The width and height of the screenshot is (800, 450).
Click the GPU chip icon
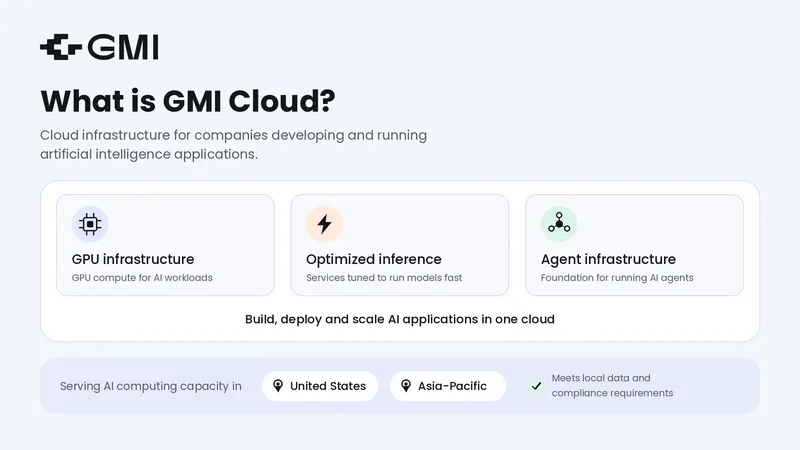[x=90, y=224]
